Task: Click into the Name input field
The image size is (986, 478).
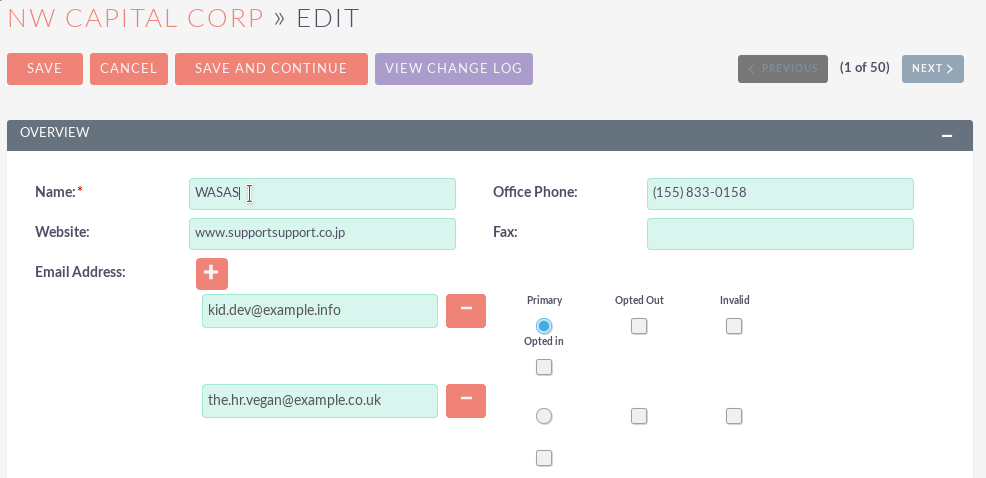Action: (x=322, y=193)
